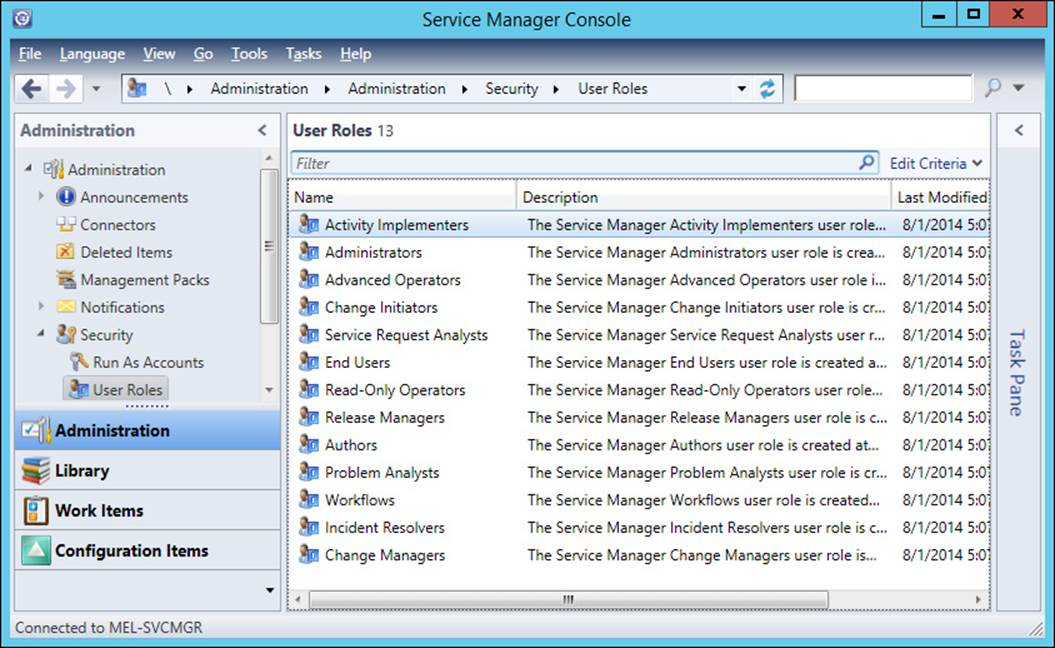
Task: Click breadcrumb arrow after Security
Action: (x=556, y=89)
